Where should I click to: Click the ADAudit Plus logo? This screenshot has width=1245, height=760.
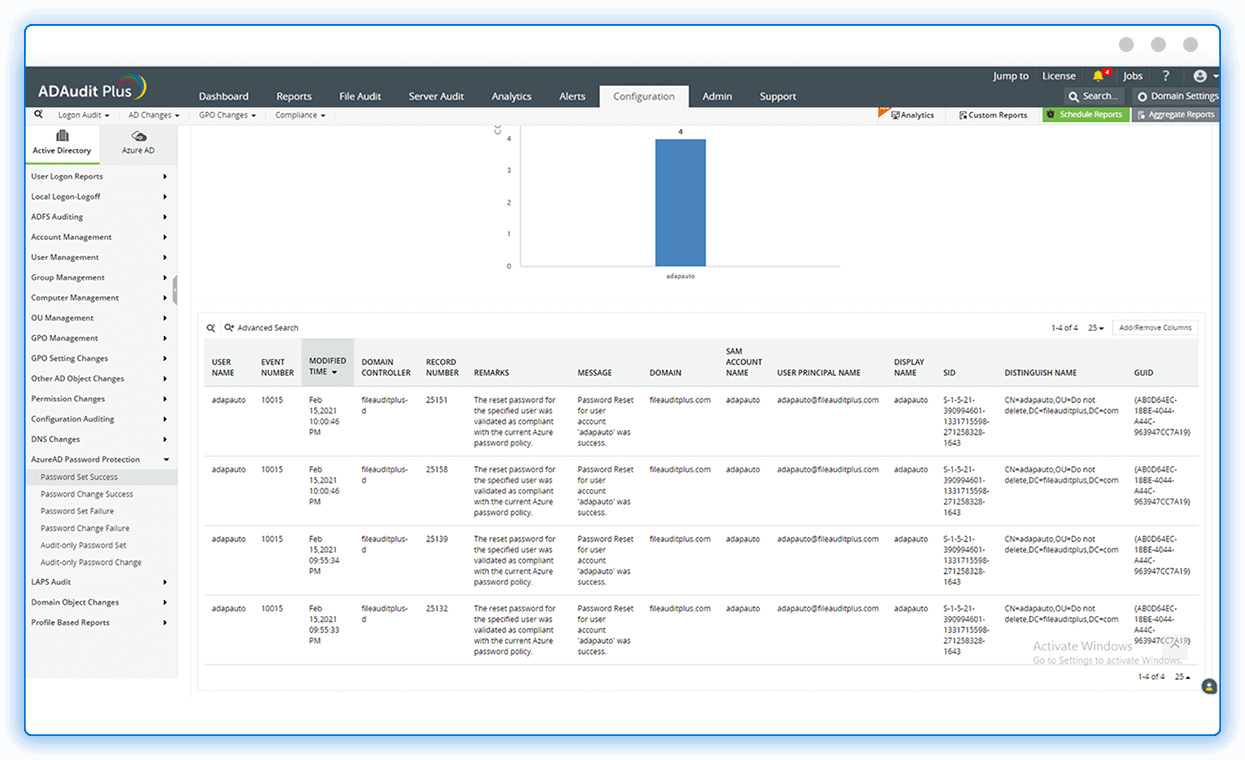coord(92,87)
